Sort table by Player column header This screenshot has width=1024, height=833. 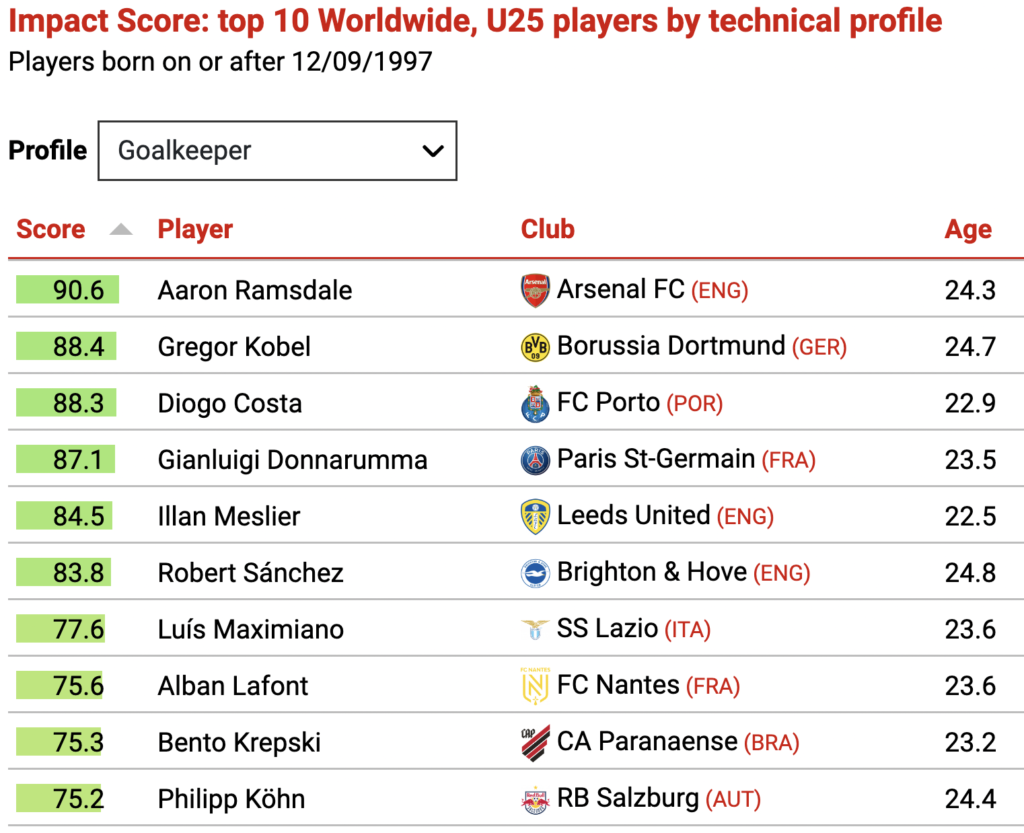pyautogui.click(x=195, y=229)
